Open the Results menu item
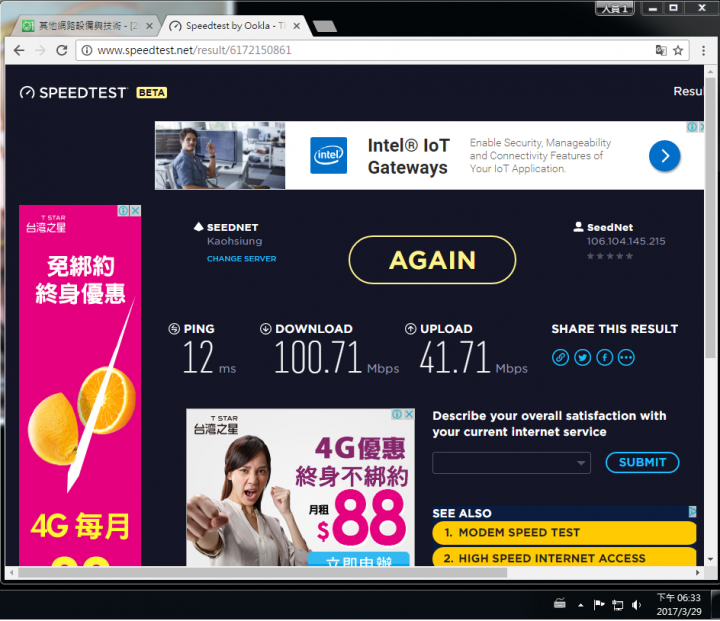Screen dimensions: 720x621 (688, 91)
